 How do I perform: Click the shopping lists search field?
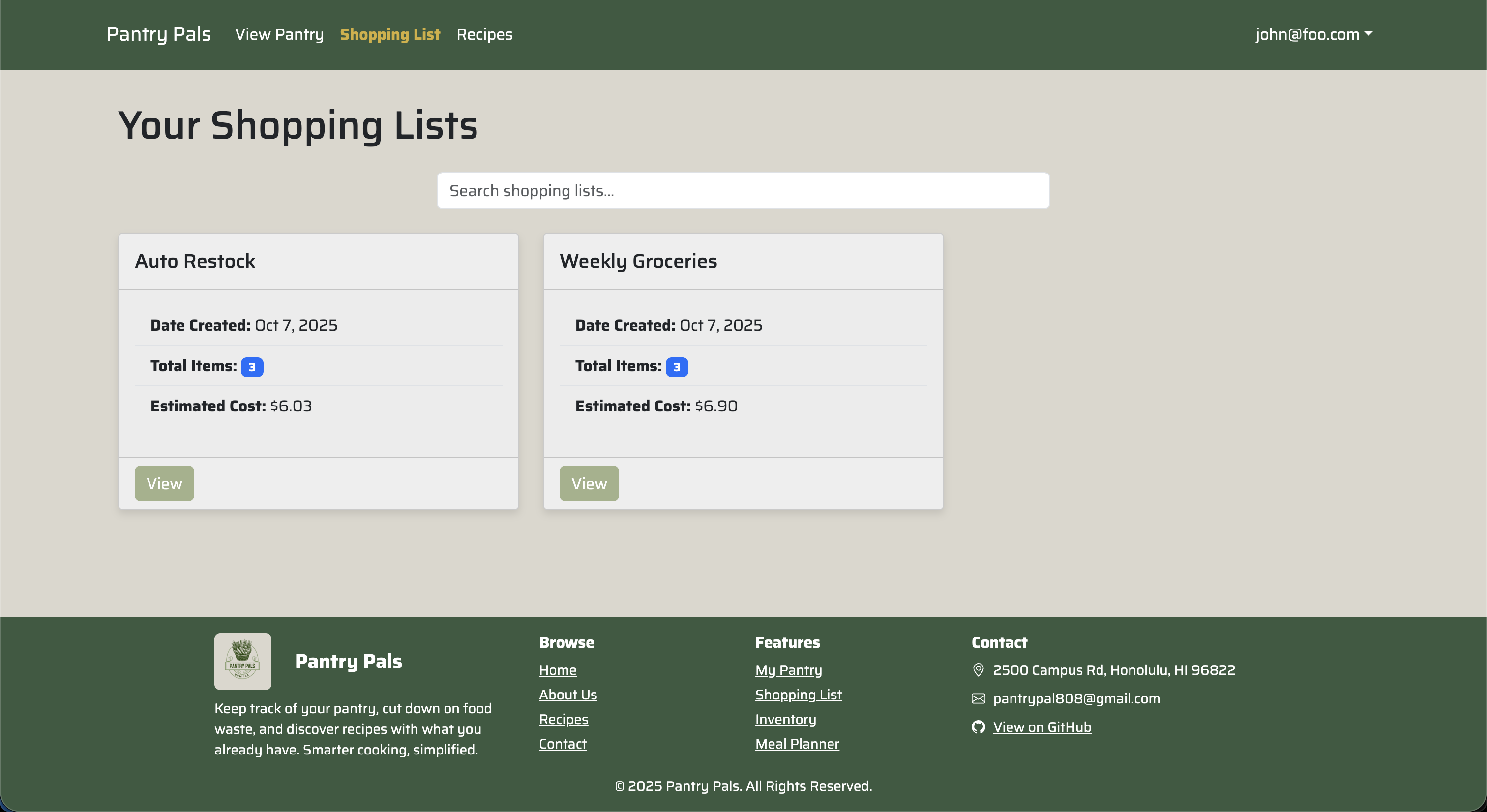pyautogui.click(x=743, y=190)
